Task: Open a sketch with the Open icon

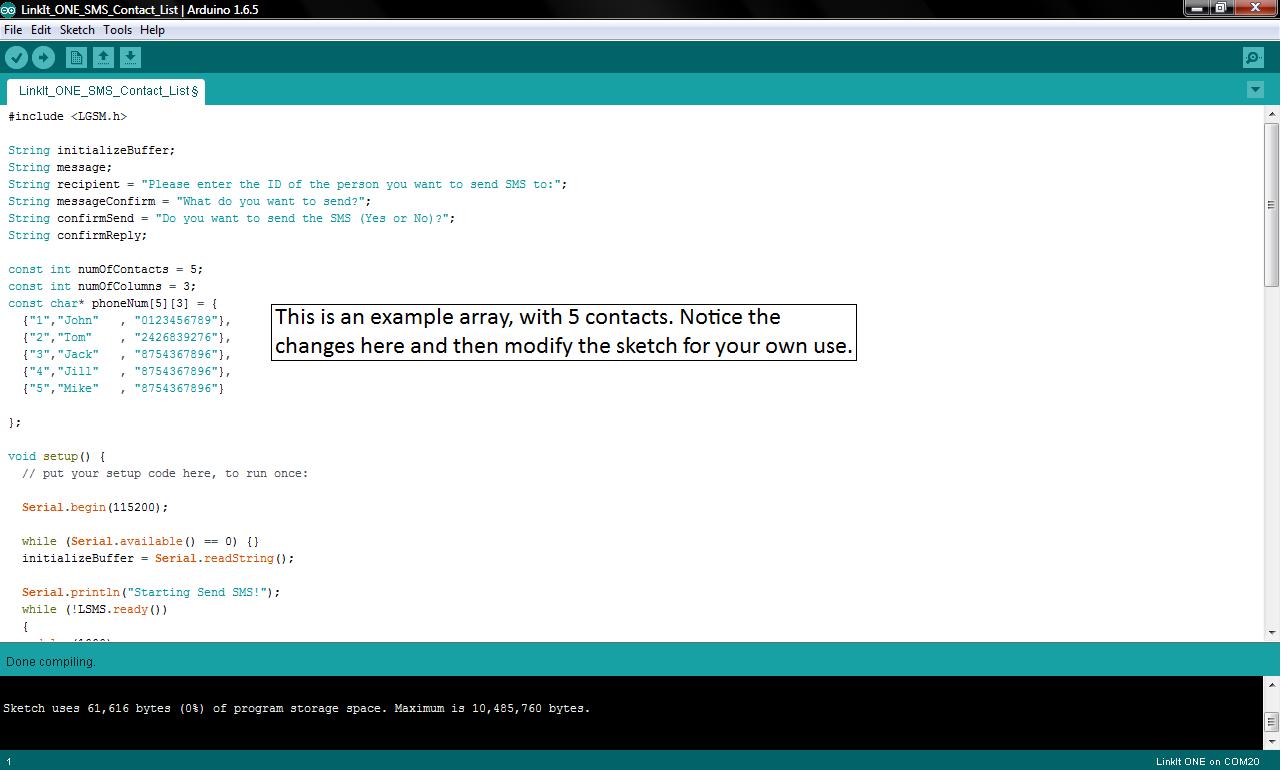Action: coord(103,58)
